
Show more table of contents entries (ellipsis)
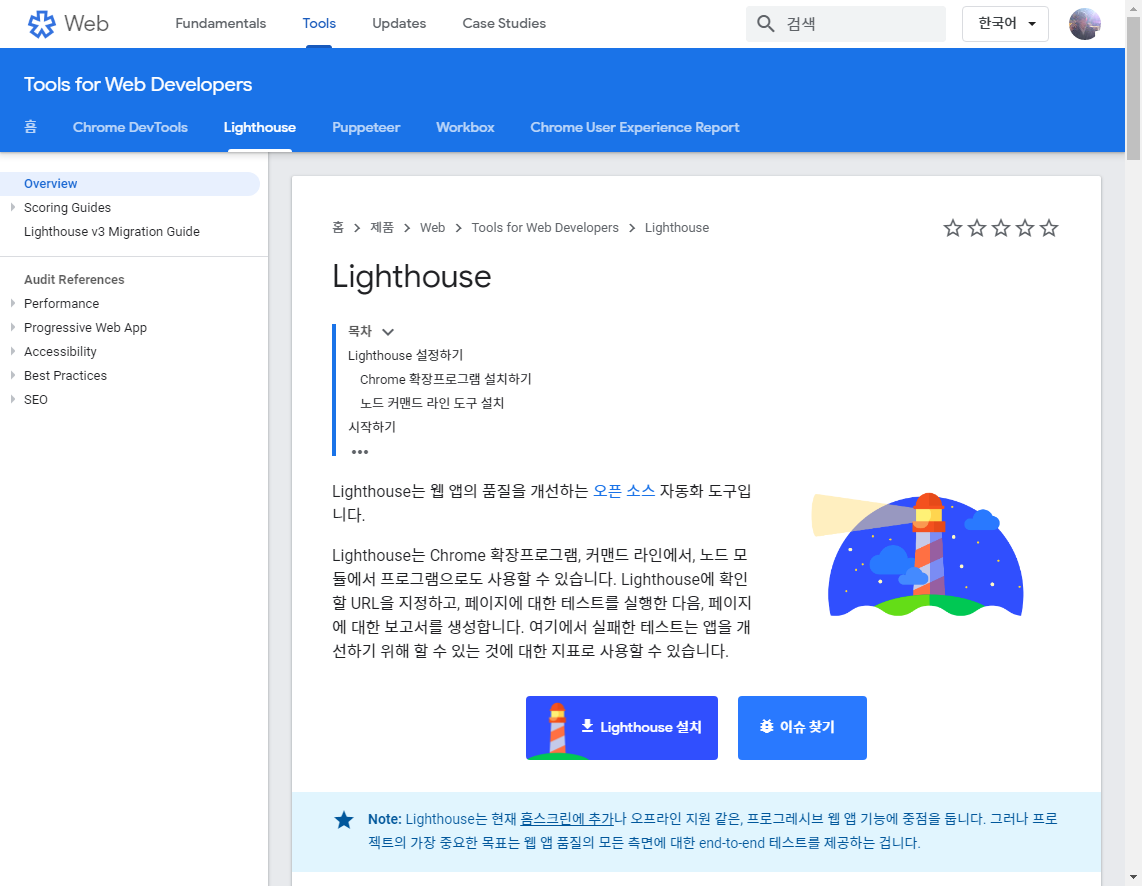click(360, 452)
